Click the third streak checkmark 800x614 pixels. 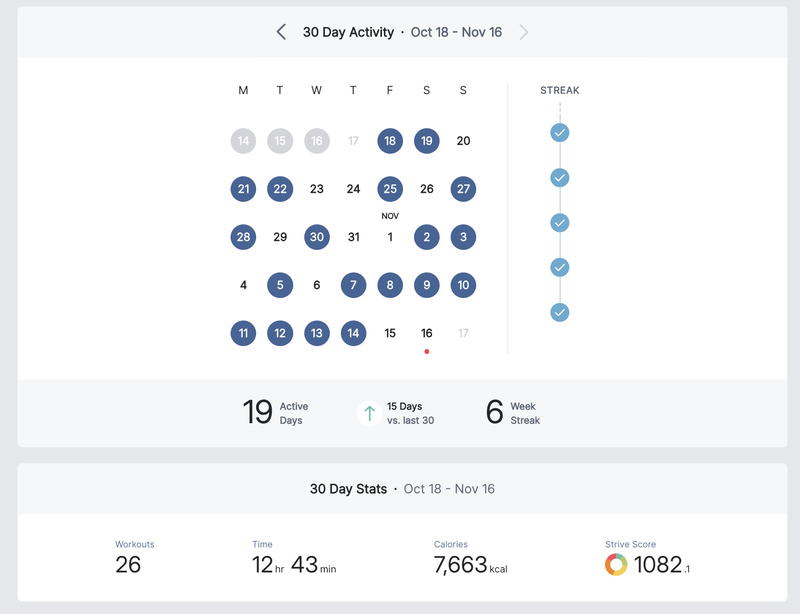560,222
